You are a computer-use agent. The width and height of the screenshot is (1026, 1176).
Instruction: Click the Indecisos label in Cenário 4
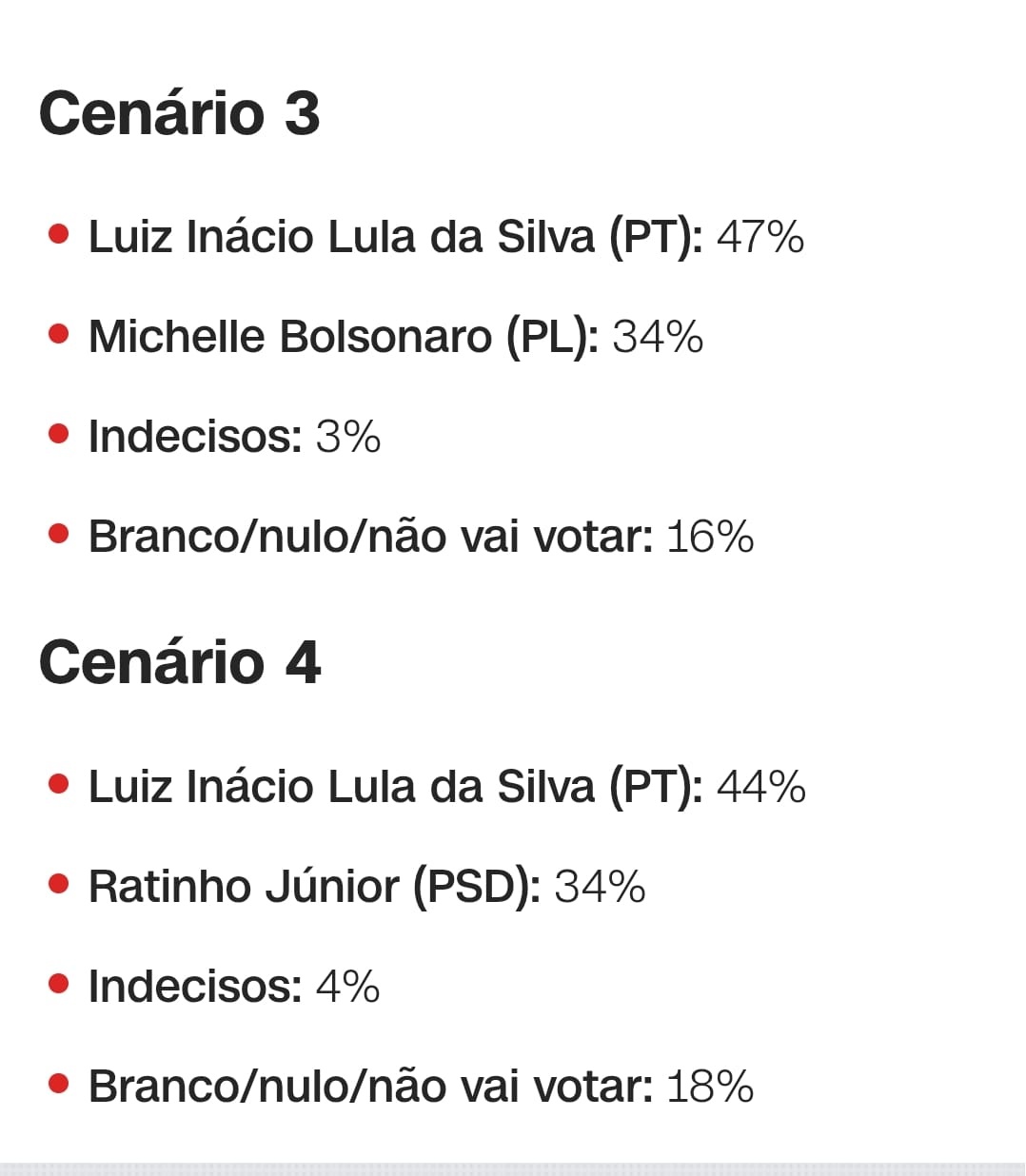click(195, 987)
